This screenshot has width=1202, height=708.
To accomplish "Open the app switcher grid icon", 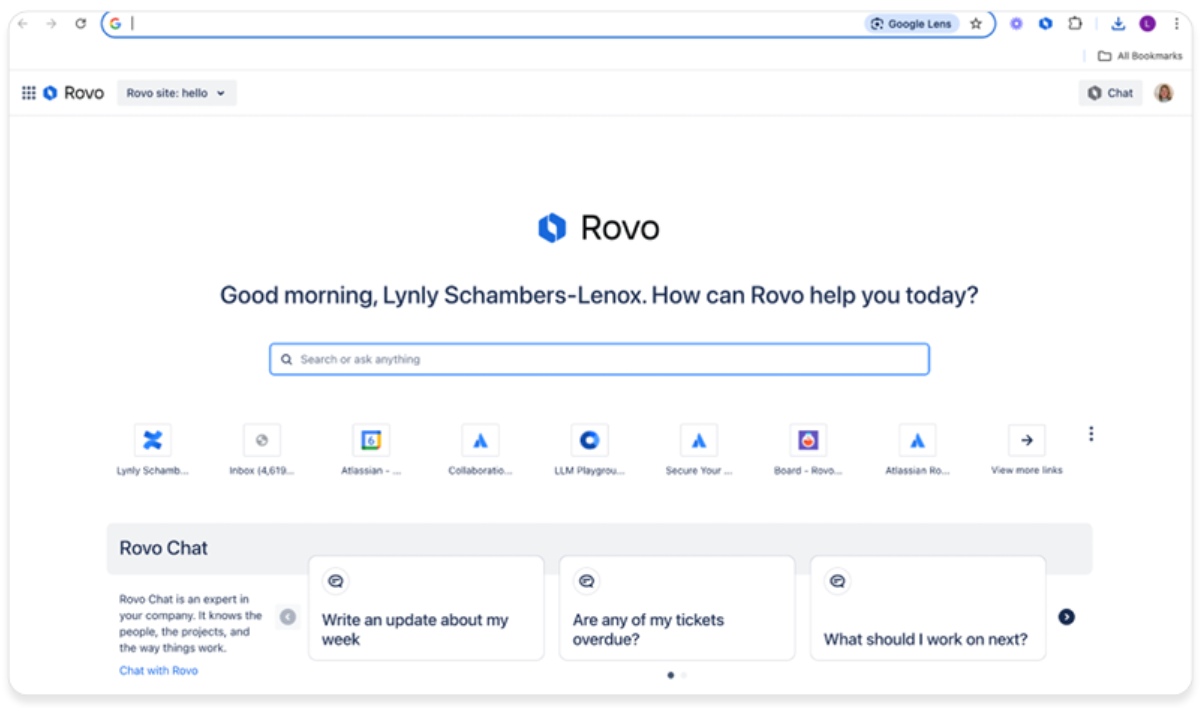I will click(x=28, y=93).
